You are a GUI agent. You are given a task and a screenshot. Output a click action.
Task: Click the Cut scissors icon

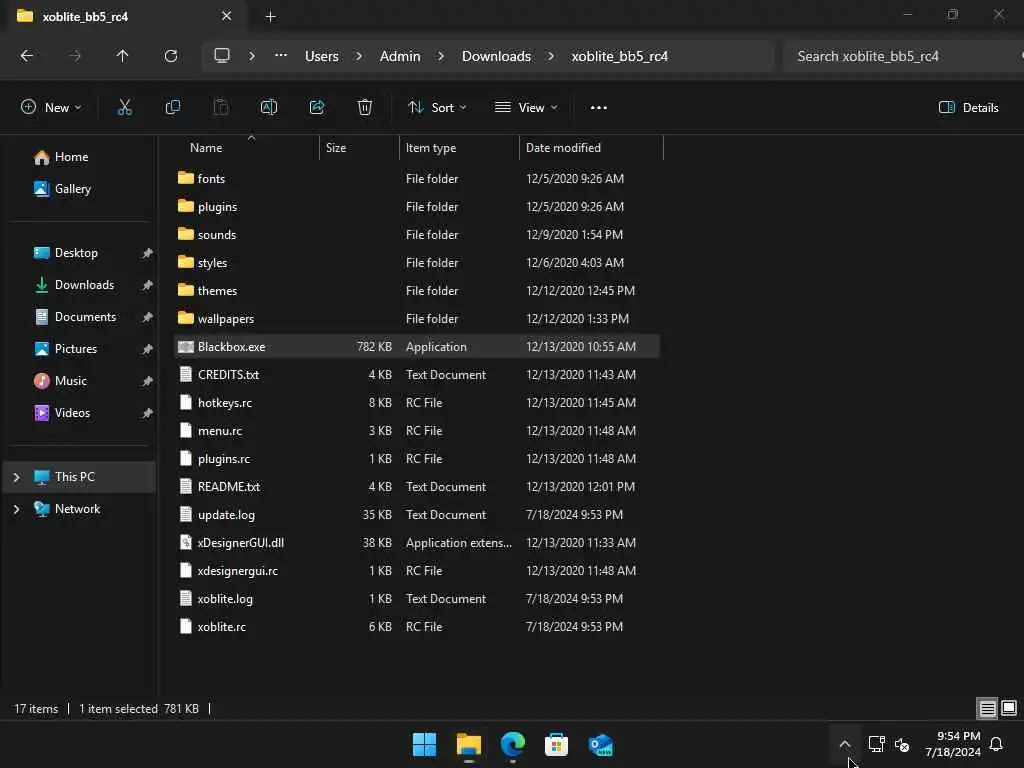point(124,107)
